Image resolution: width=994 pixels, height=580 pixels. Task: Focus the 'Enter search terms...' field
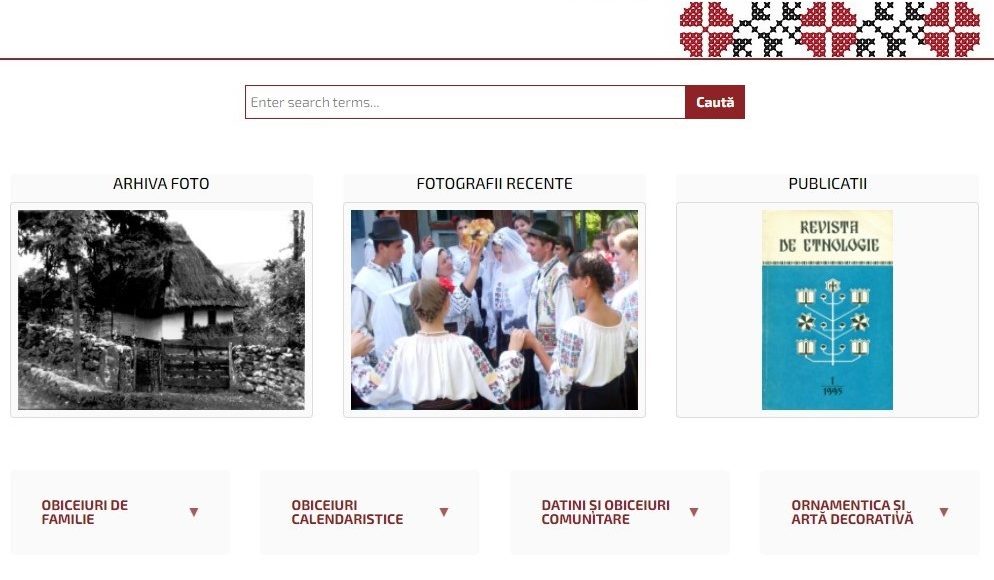tap(465, 102)
